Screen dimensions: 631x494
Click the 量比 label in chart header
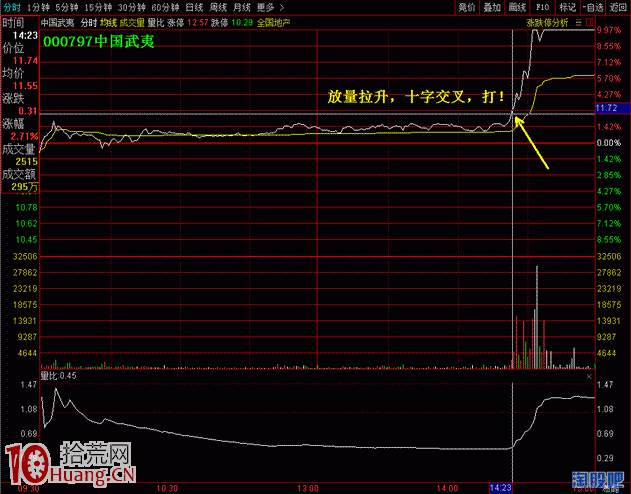click(x=156, y=23)
